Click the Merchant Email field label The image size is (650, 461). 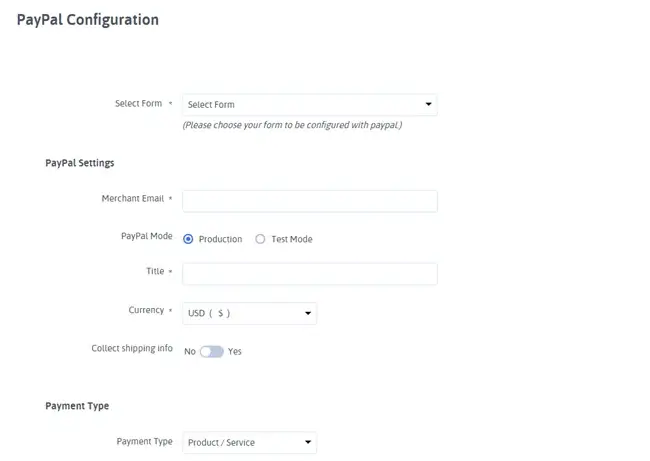[x=132, y=199]
